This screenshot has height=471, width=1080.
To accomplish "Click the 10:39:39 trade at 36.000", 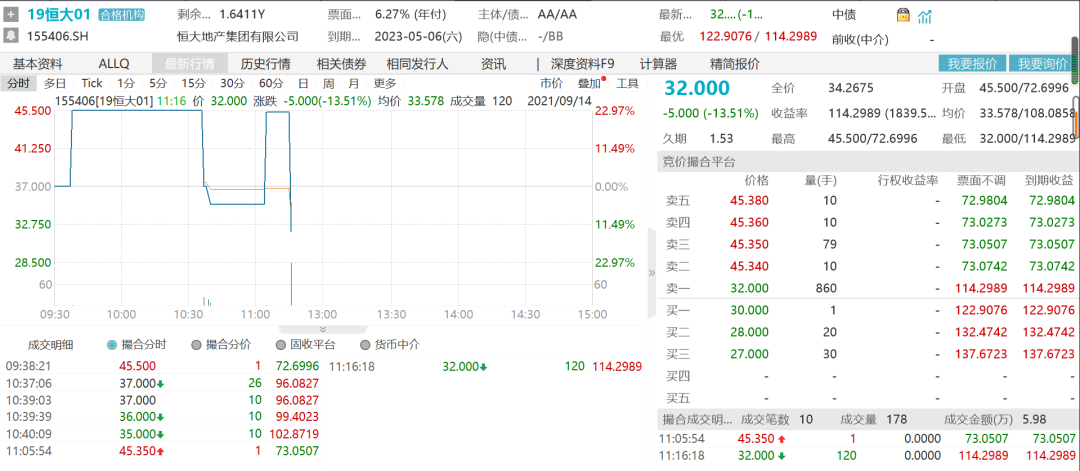I will coord(163,417).
